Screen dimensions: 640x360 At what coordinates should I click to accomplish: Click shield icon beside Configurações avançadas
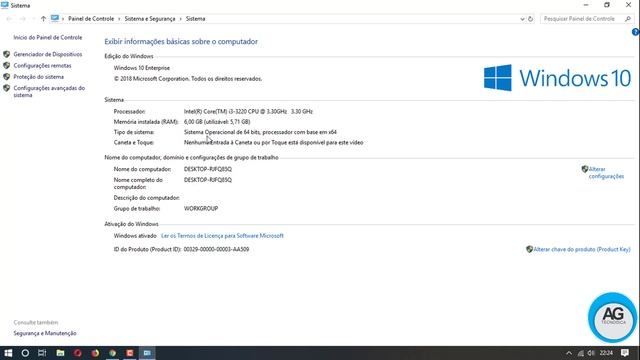(7, 88)
